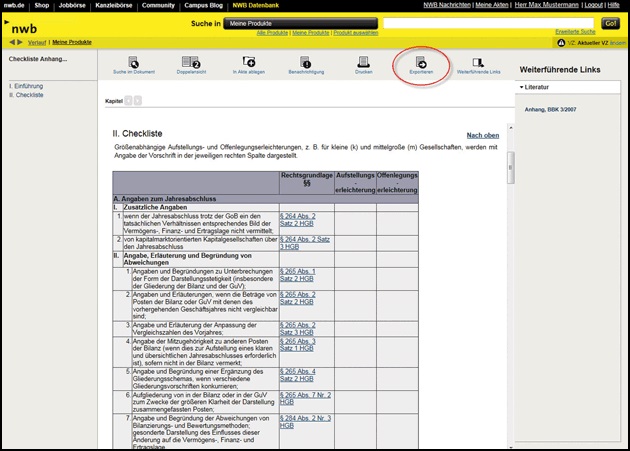Collapse the Literatur section
The image size is (630, 451).
point(522,88)
